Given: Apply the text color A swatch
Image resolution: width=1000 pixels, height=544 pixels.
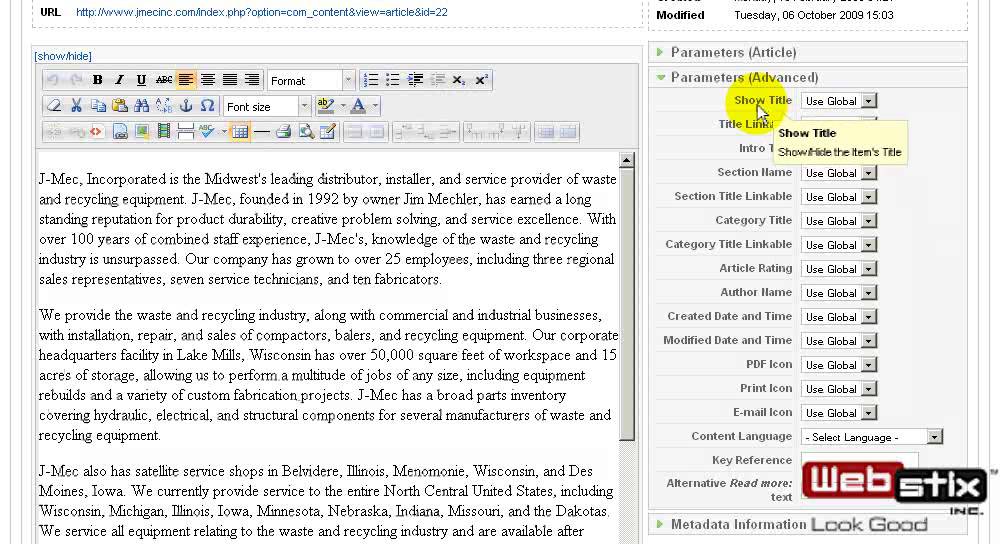Looking at the screenshot, I should [358, 106].
